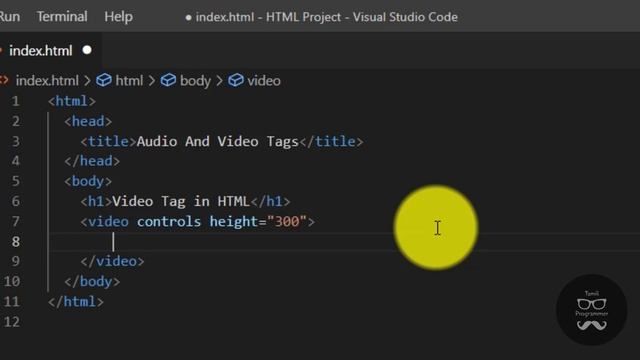Click the 'controls' attribute on line 7
This screenshot has width=640, height=360.
(169, 221)
